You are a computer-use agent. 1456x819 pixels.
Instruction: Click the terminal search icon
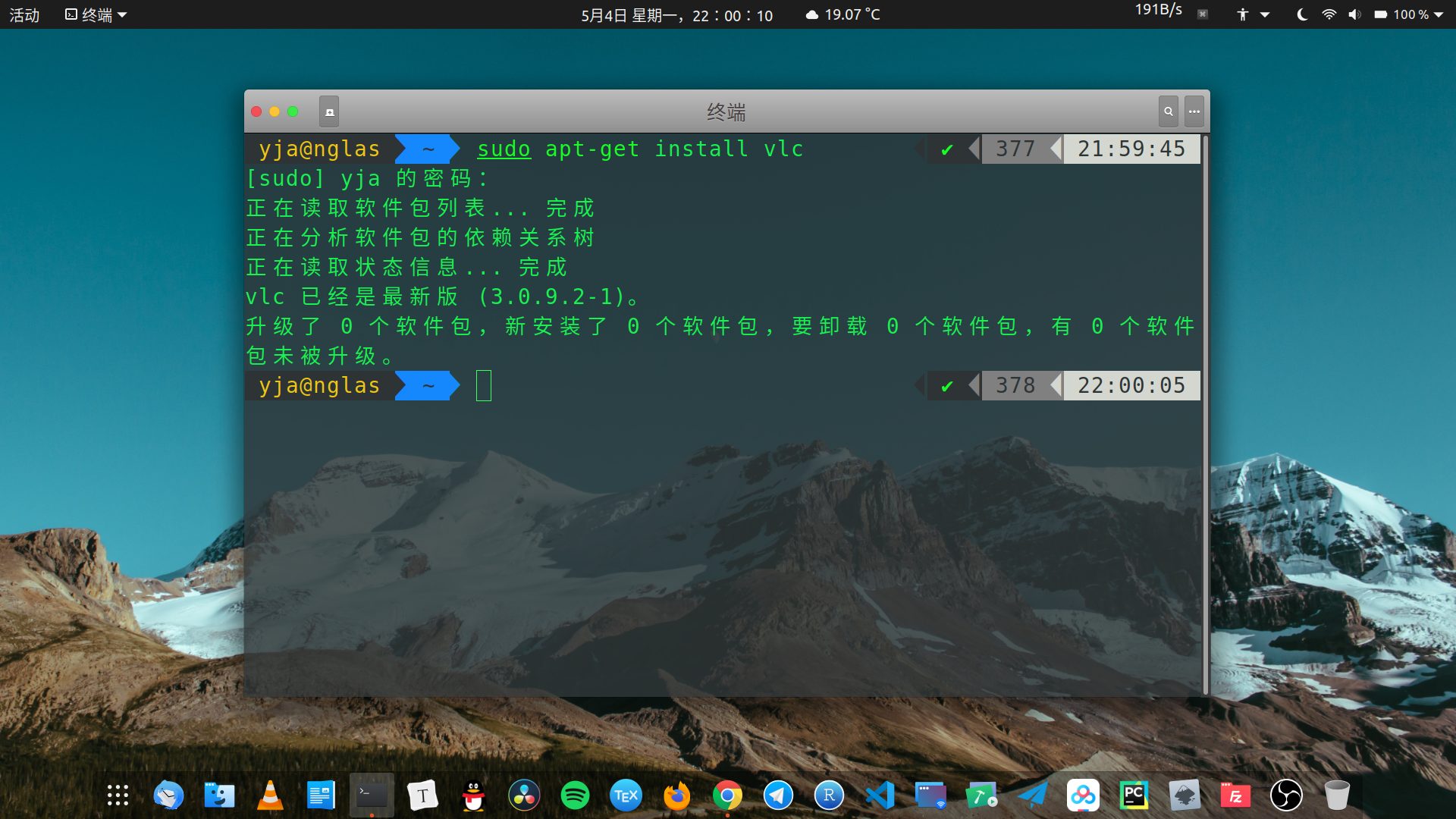[1169, 111]
